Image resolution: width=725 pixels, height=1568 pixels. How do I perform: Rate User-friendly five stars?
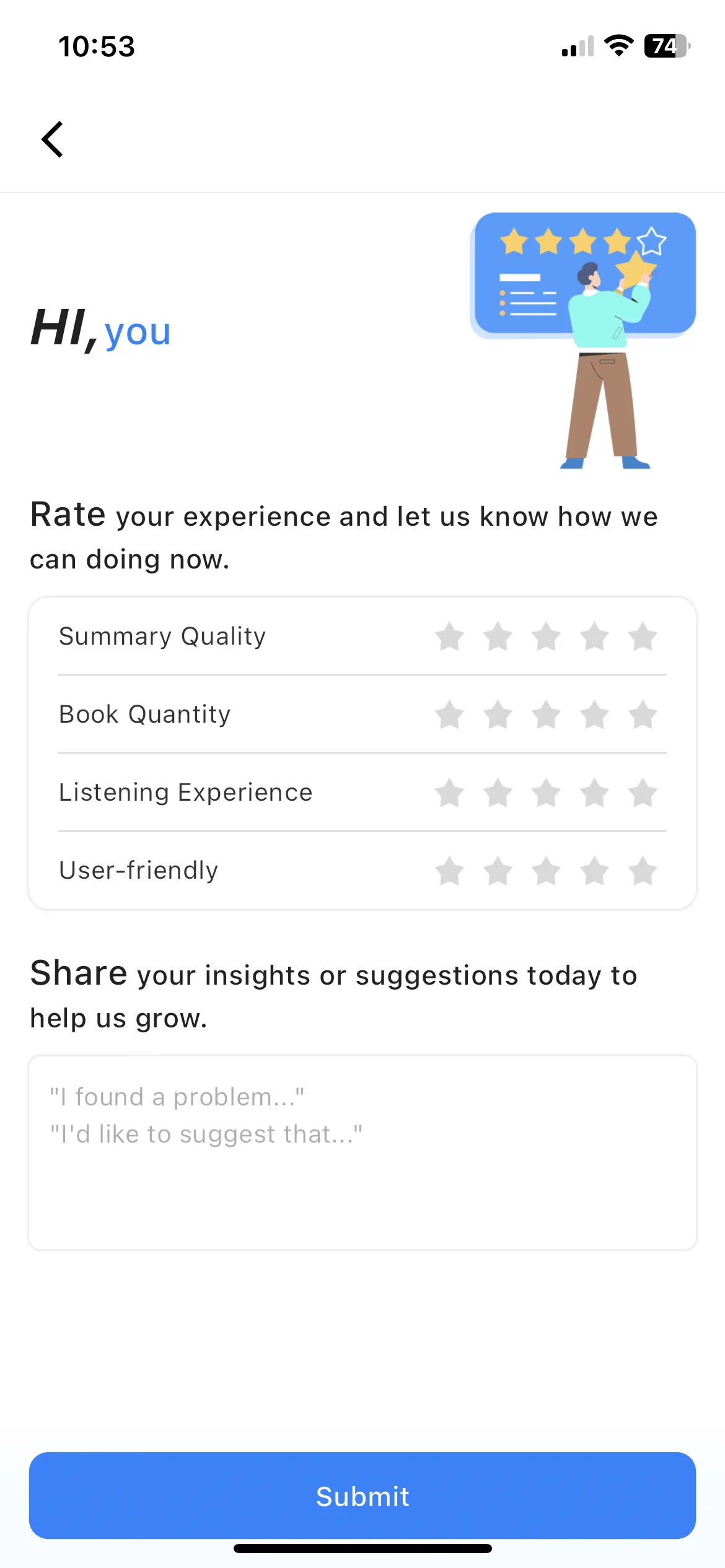643,871
